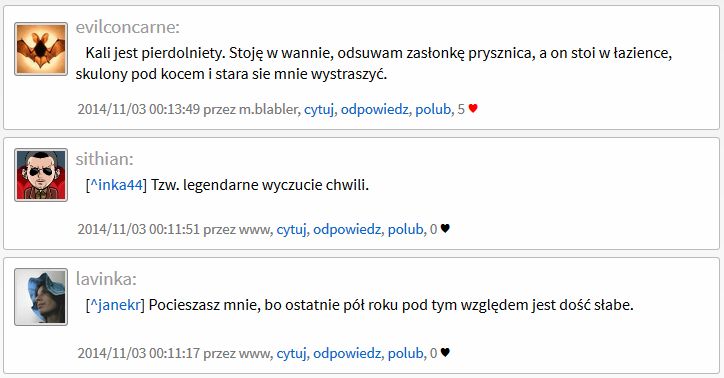The image size is (724, 378).
Task: Reply to sithian's post with odpowiedz
Action: point(347,229)
